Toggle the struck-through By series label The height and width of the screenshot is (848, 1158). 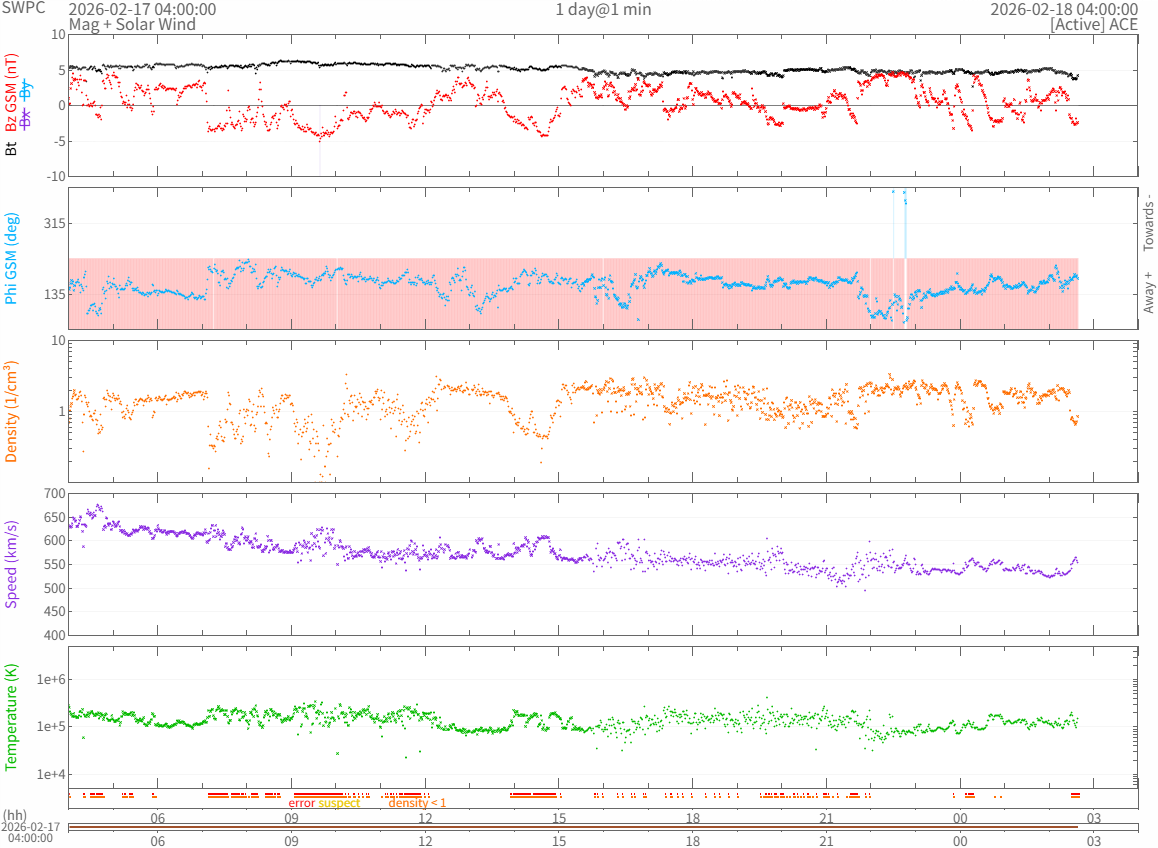(x=27, y=89)
